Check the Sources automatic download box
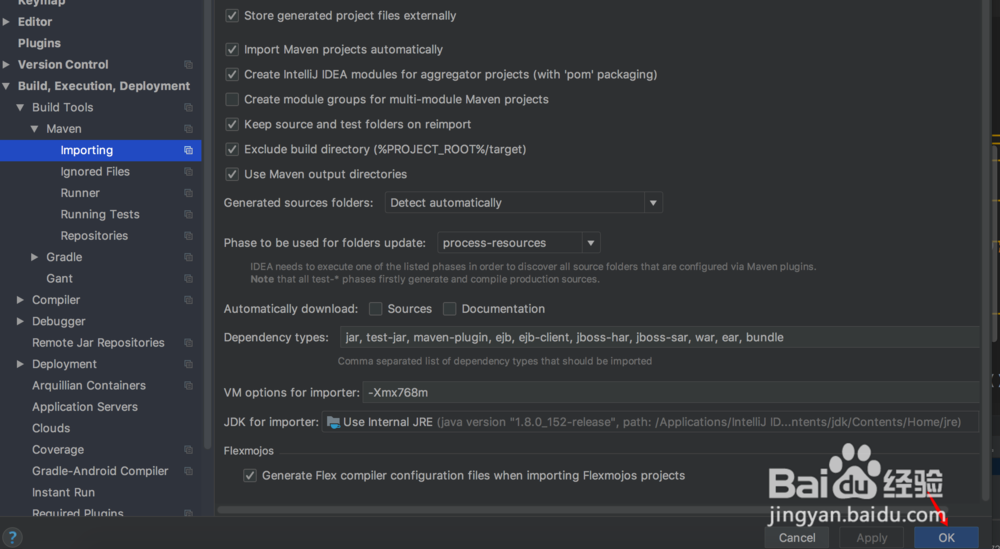 (376, 309)
